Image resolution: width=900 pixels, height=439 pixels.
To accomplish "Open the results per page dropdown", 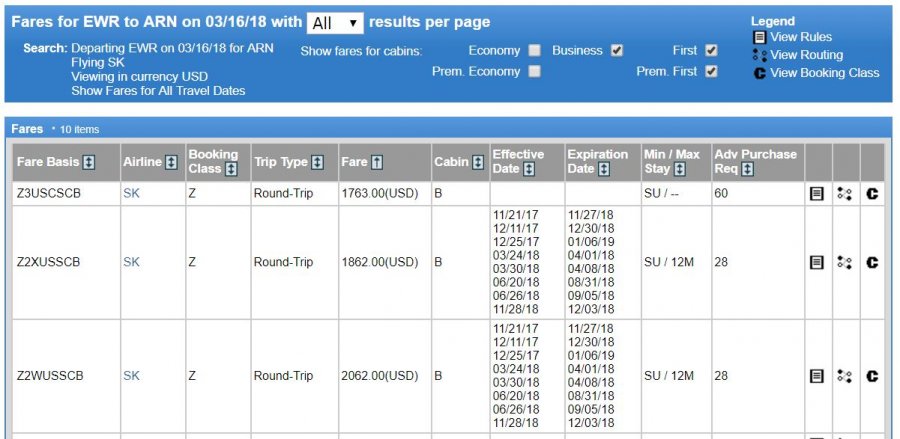I will (335, 23).
